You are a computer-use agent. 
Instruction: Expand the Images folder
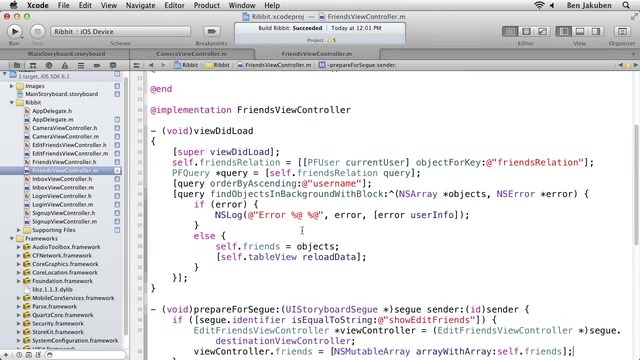[11, 86]
